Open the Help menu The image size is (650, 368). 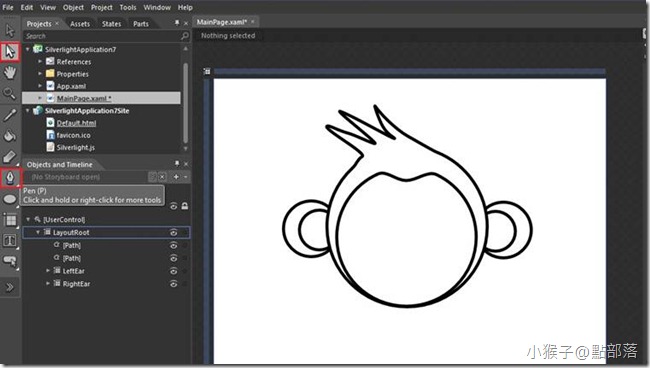click(x=185, y=7)
